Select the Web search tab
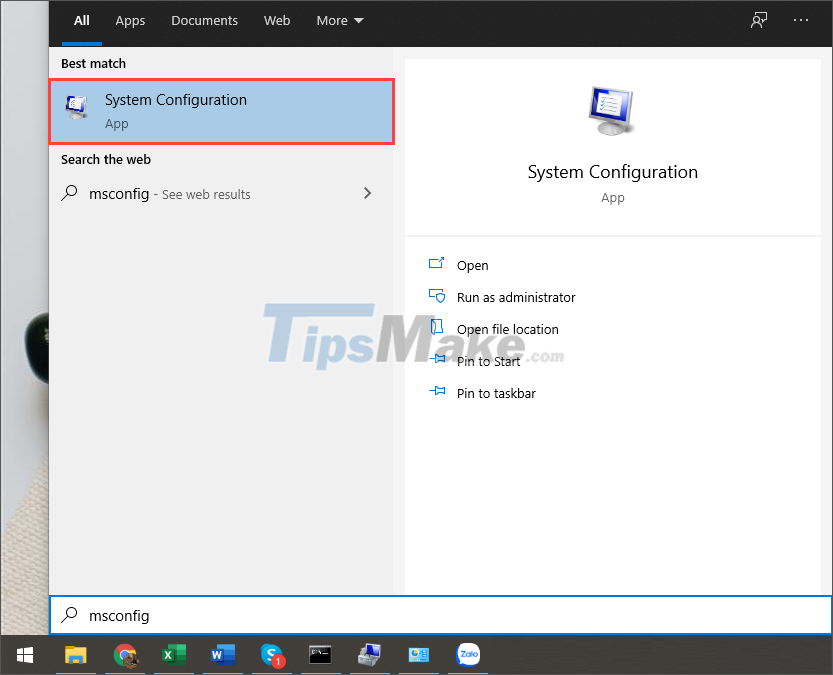This screenshot has width=833, height=675. [x=277, y=20]
